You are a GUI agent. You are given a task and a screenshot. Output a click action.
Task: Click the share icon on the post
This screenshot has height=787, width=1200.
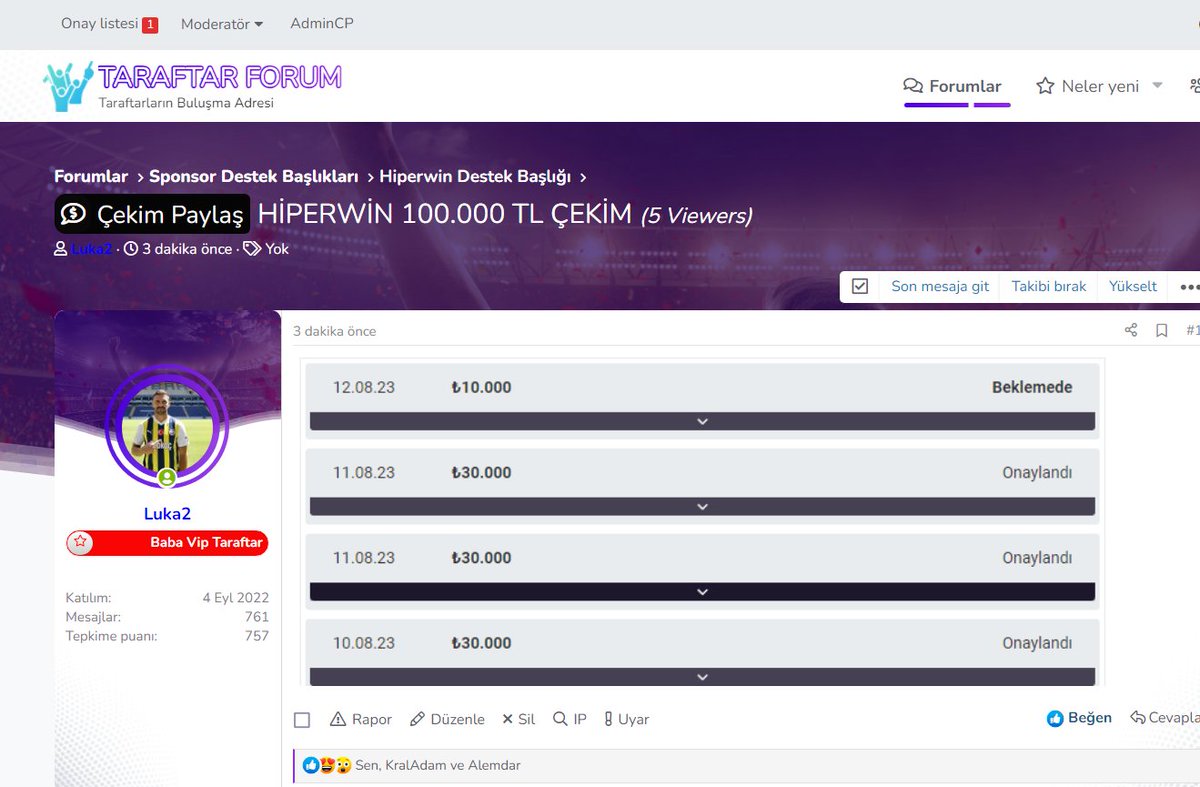click(1131, 330)
